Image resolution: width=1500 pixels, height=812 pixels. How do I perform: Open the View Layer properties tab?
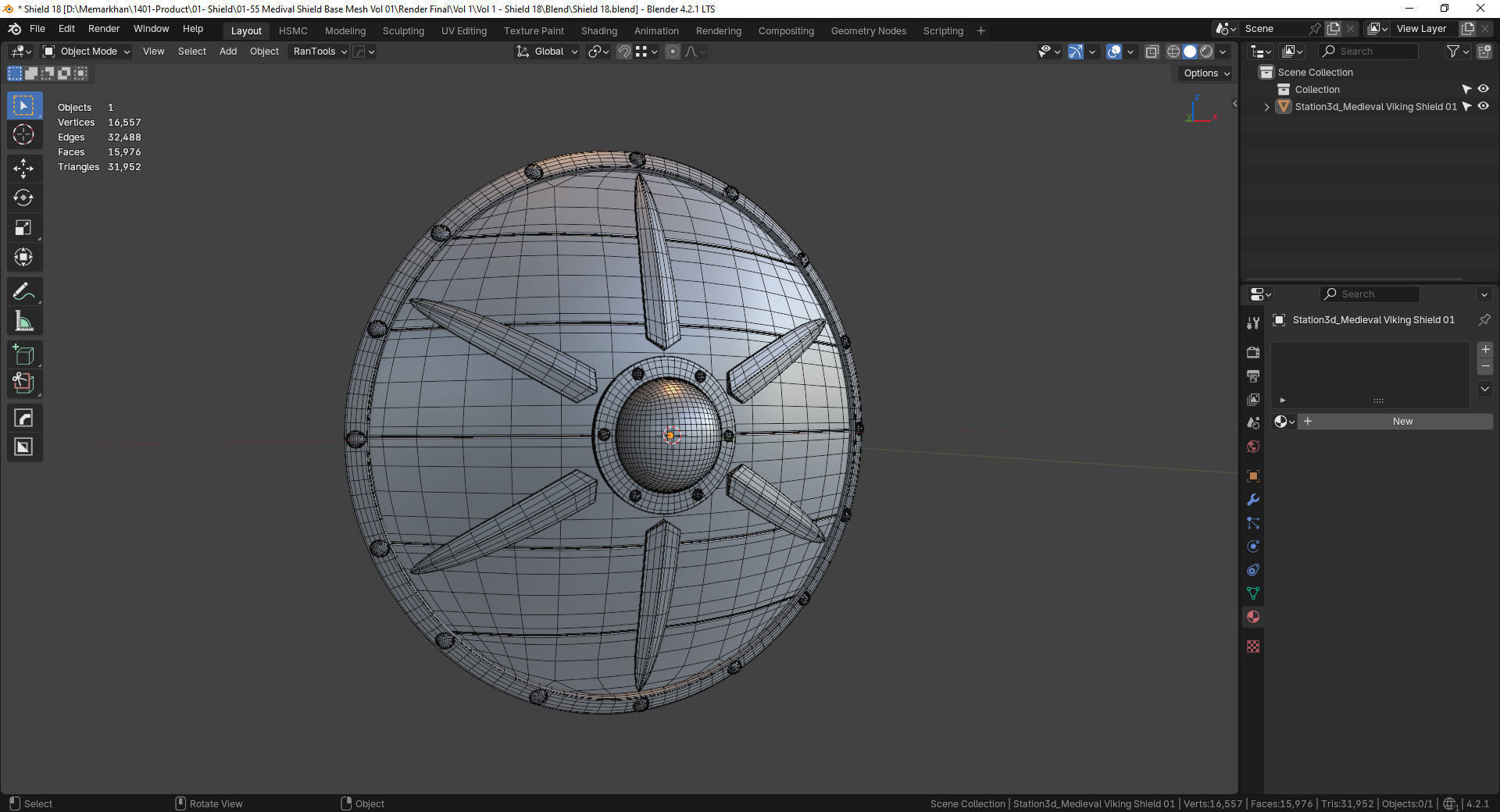(1253, 399)
